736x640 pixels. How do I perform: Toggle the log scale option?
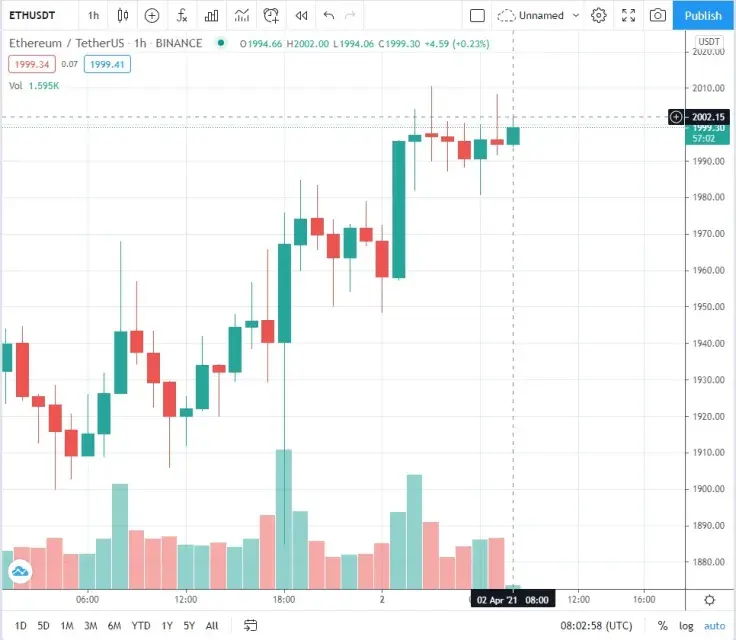click(x=686, y=625)
